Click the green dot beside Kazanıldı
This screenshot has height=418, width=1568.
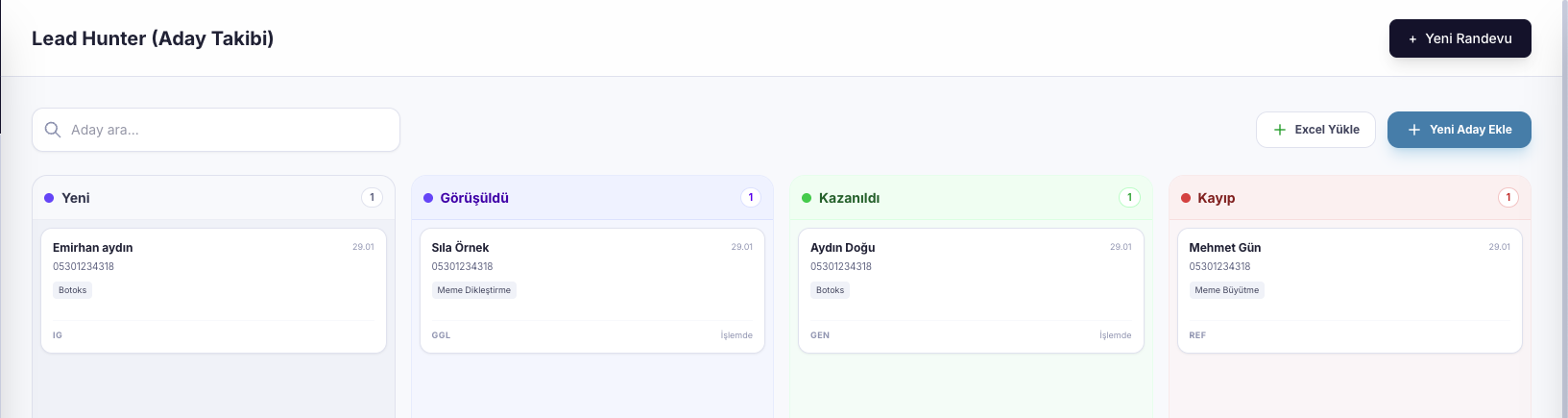coord(807,198)
